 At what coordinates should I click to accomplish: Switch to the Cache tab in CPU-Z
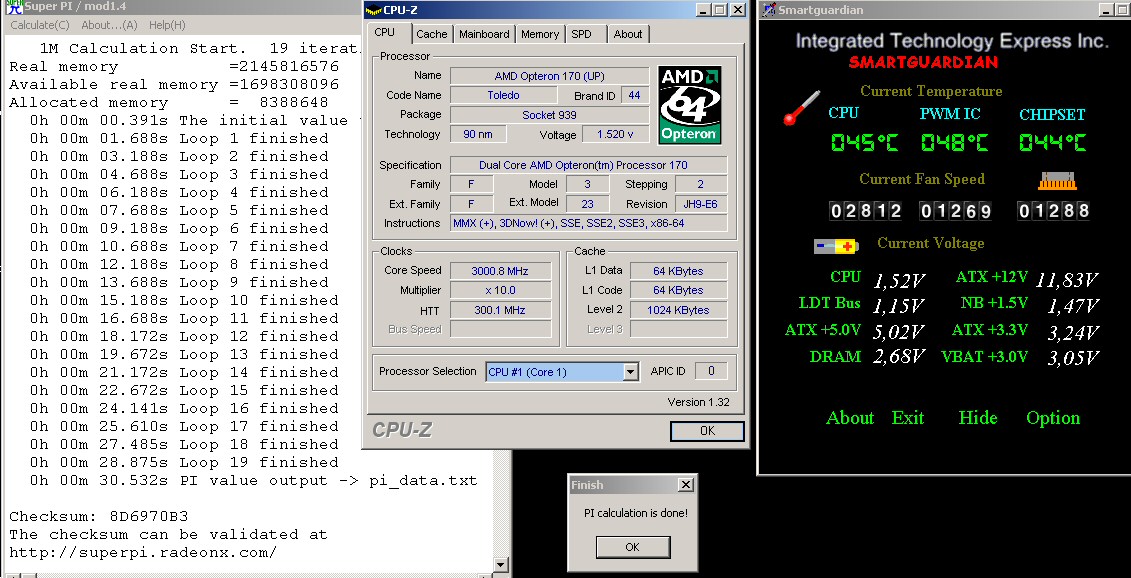tap(432, 34)
